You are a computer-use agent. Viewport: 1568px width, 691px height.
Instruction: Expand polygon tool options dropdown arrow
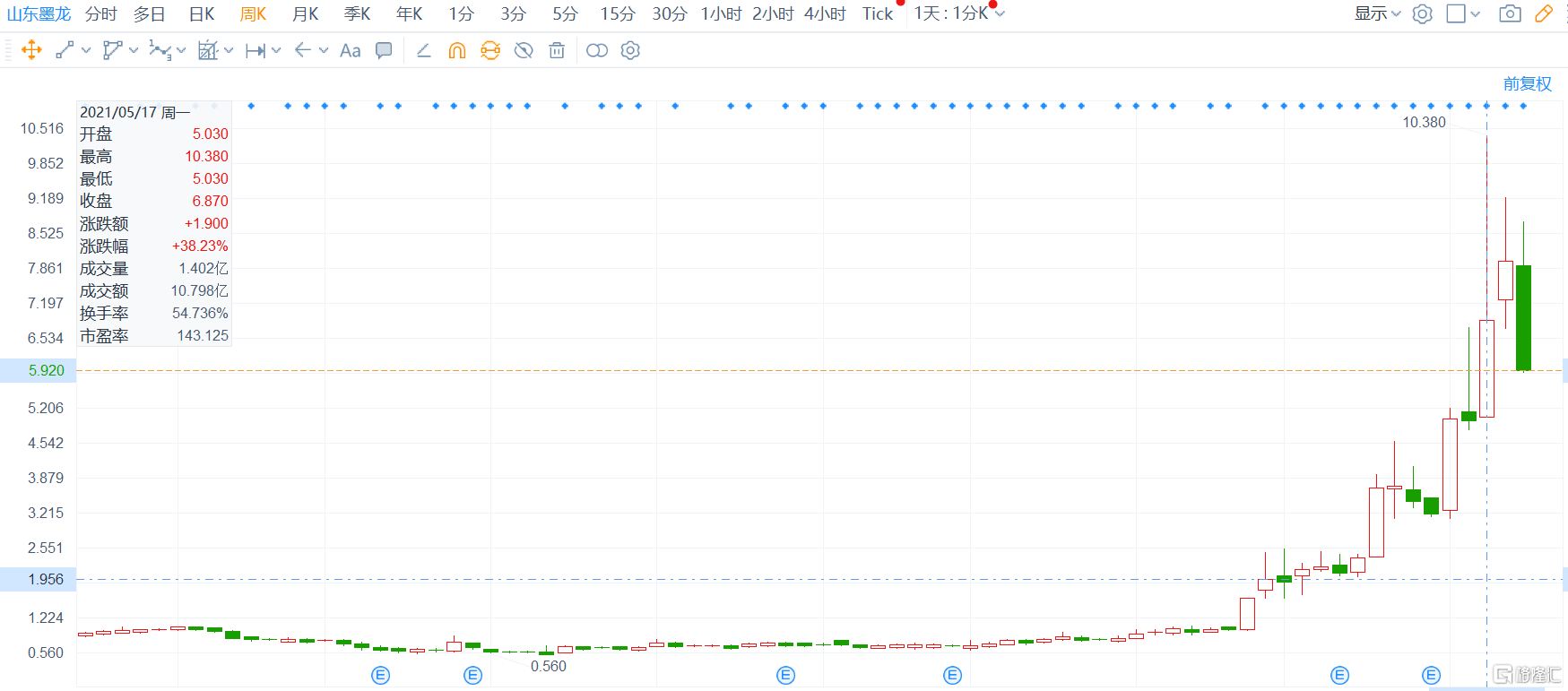134,50
